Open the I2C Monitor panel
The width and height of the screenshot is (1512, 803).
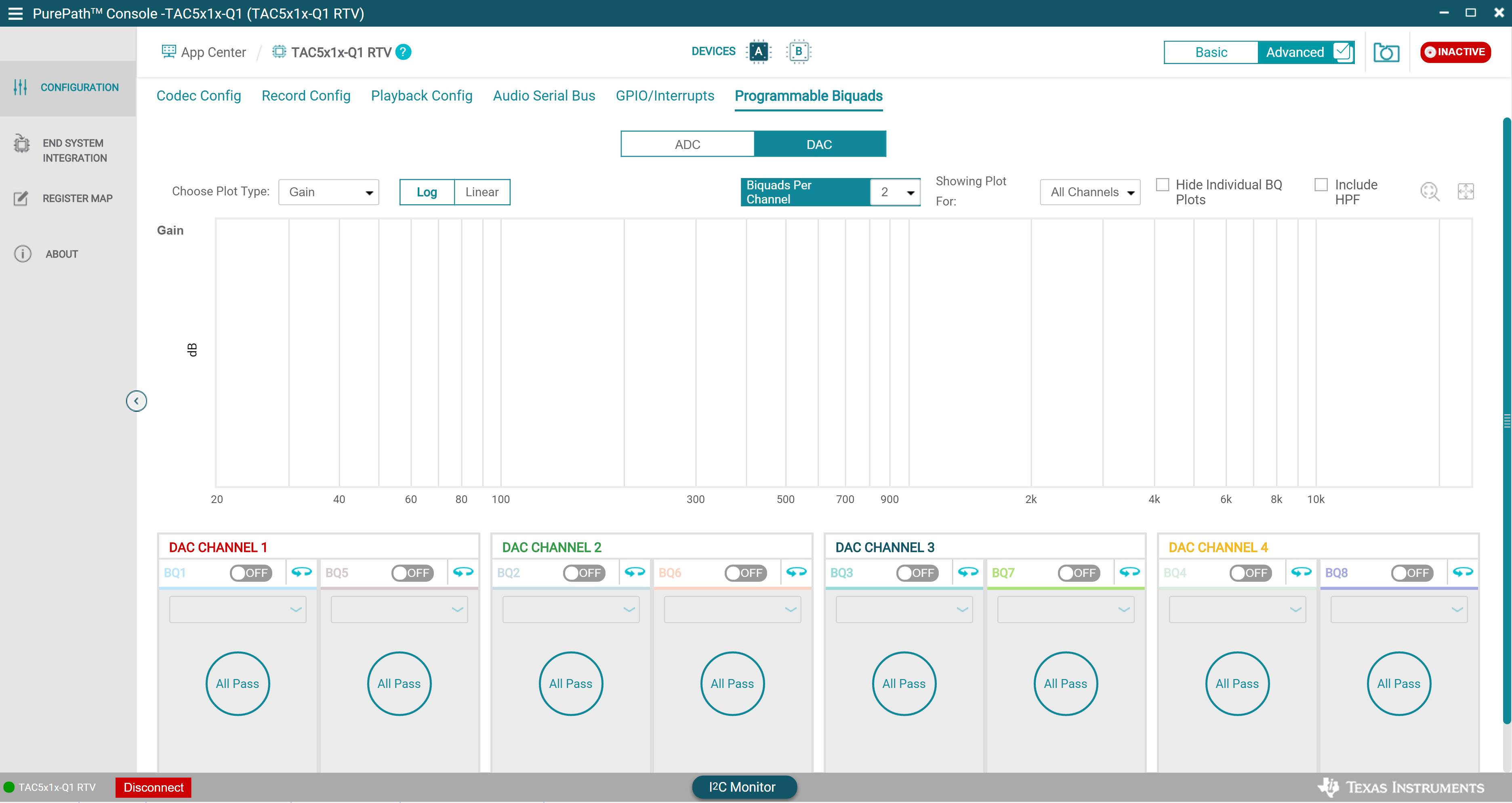(x=744, y=787)
